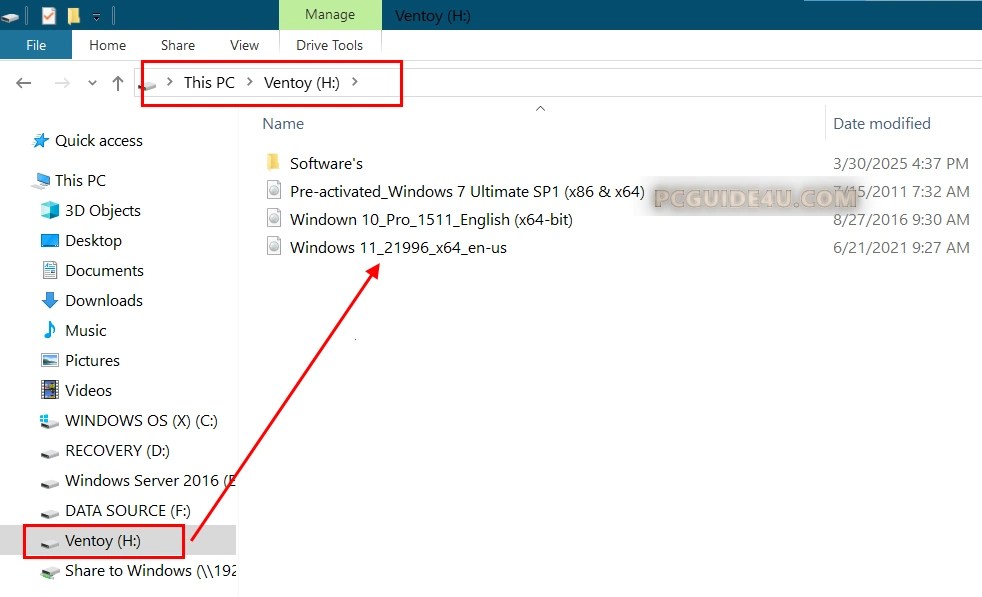
Task: Select Software's folder name
Action: [326, 164]
